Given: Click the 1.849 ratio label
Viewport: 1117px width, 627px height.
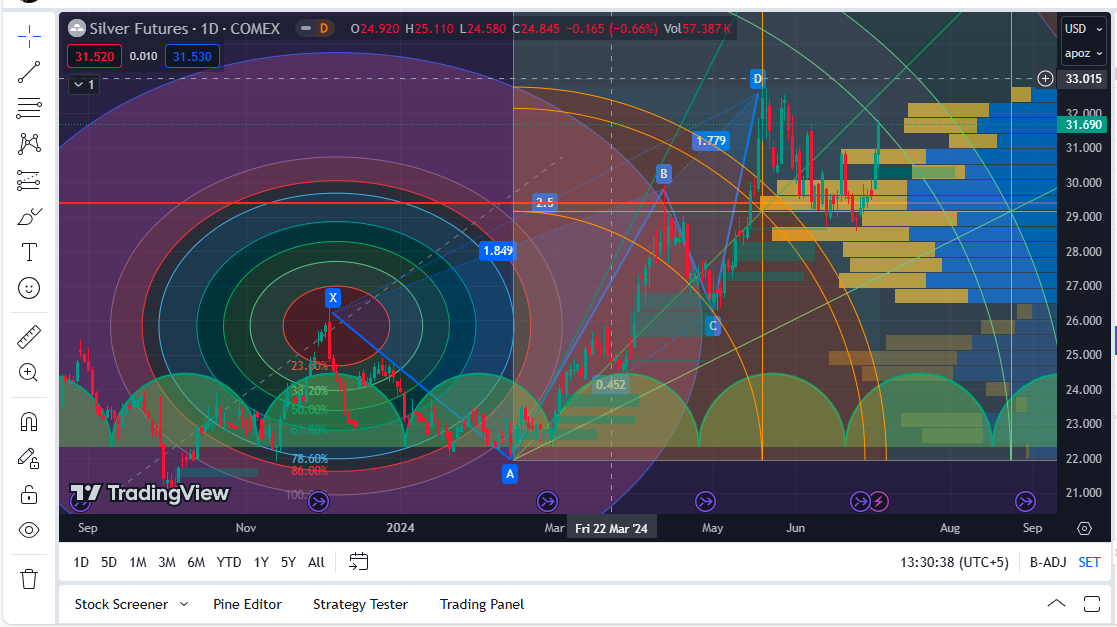Looking at the screenshot, I should [x=497, y=250].
